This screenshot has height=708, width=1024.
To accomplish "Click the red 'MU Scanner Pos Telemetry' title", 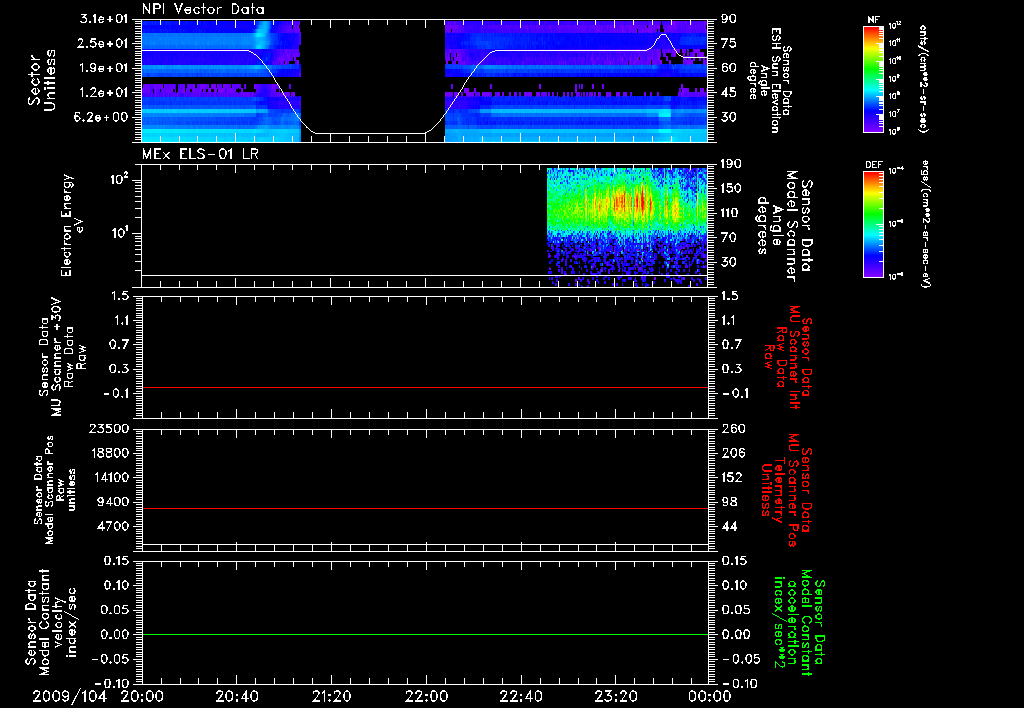I will pos(786,490).
